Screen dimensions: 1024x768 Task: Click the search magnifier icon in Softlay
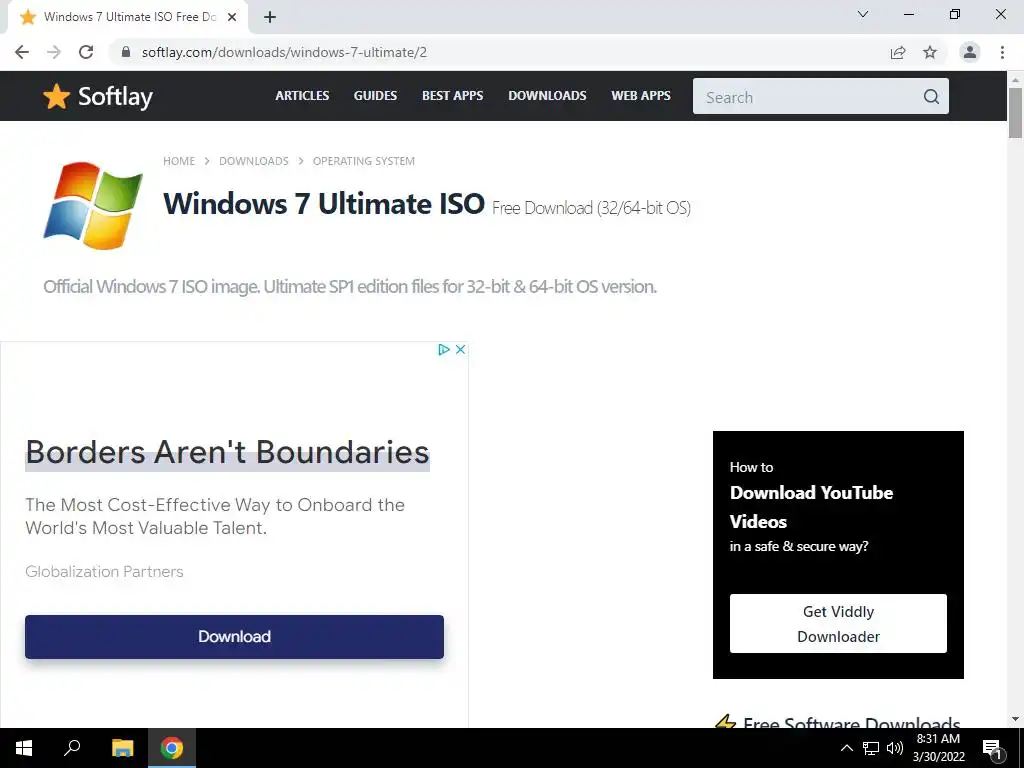tap(931, 97)
